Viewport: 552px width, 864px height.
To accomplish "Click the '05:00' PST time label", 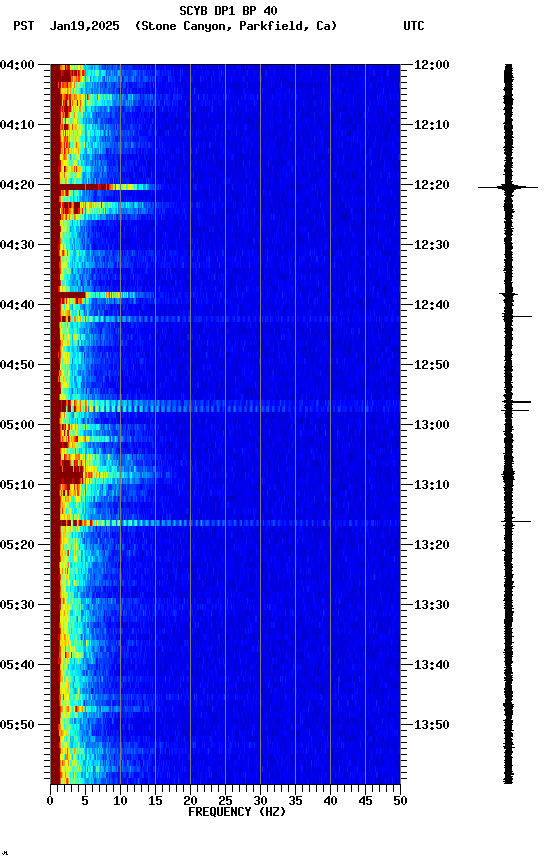I will (x=17, y=425).
